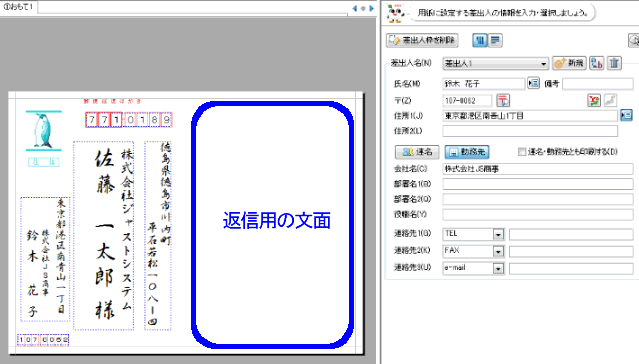
Task: Select the ①おもて1 tab
Action: pos(18,7)
